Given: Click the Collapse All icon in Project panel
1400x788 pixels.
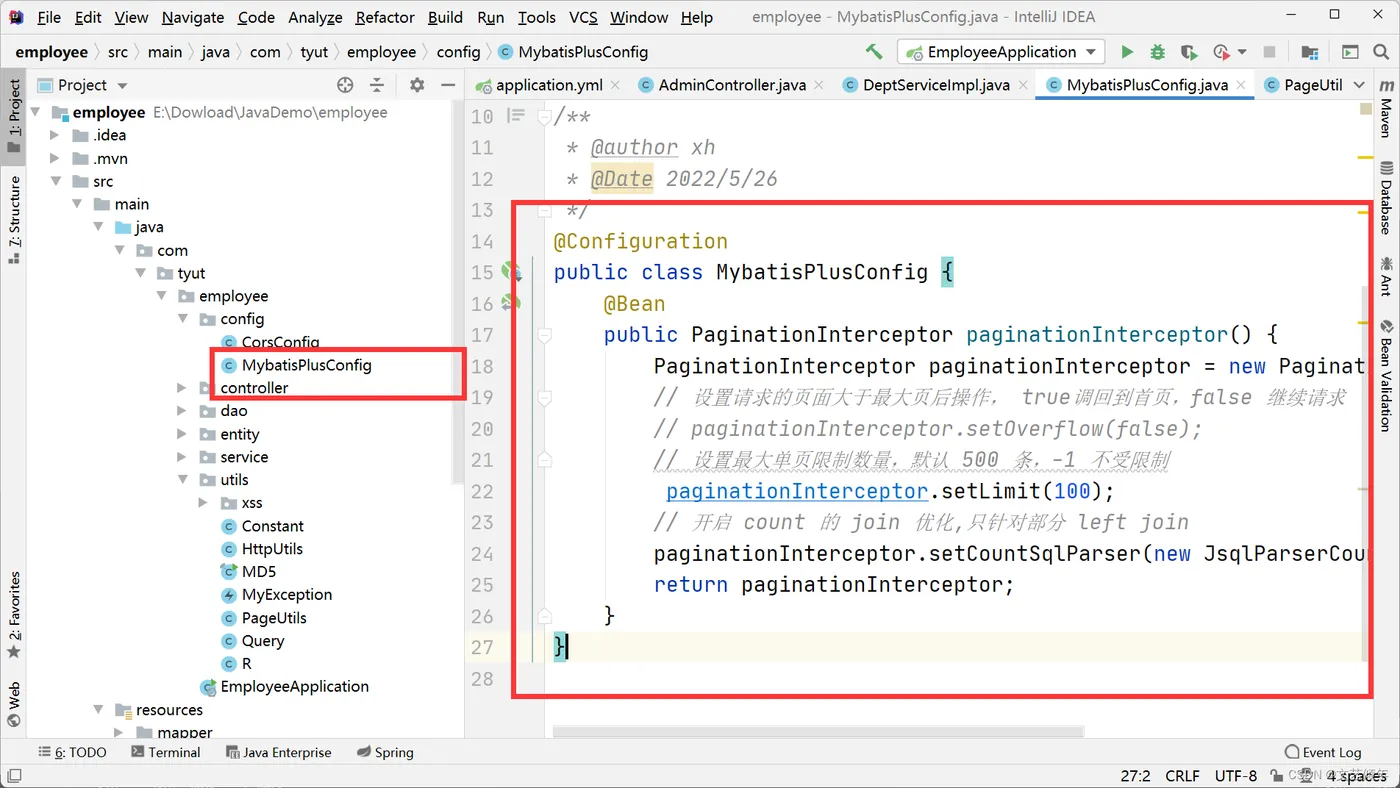Looking at the screenshot, I should click(377, 85).
